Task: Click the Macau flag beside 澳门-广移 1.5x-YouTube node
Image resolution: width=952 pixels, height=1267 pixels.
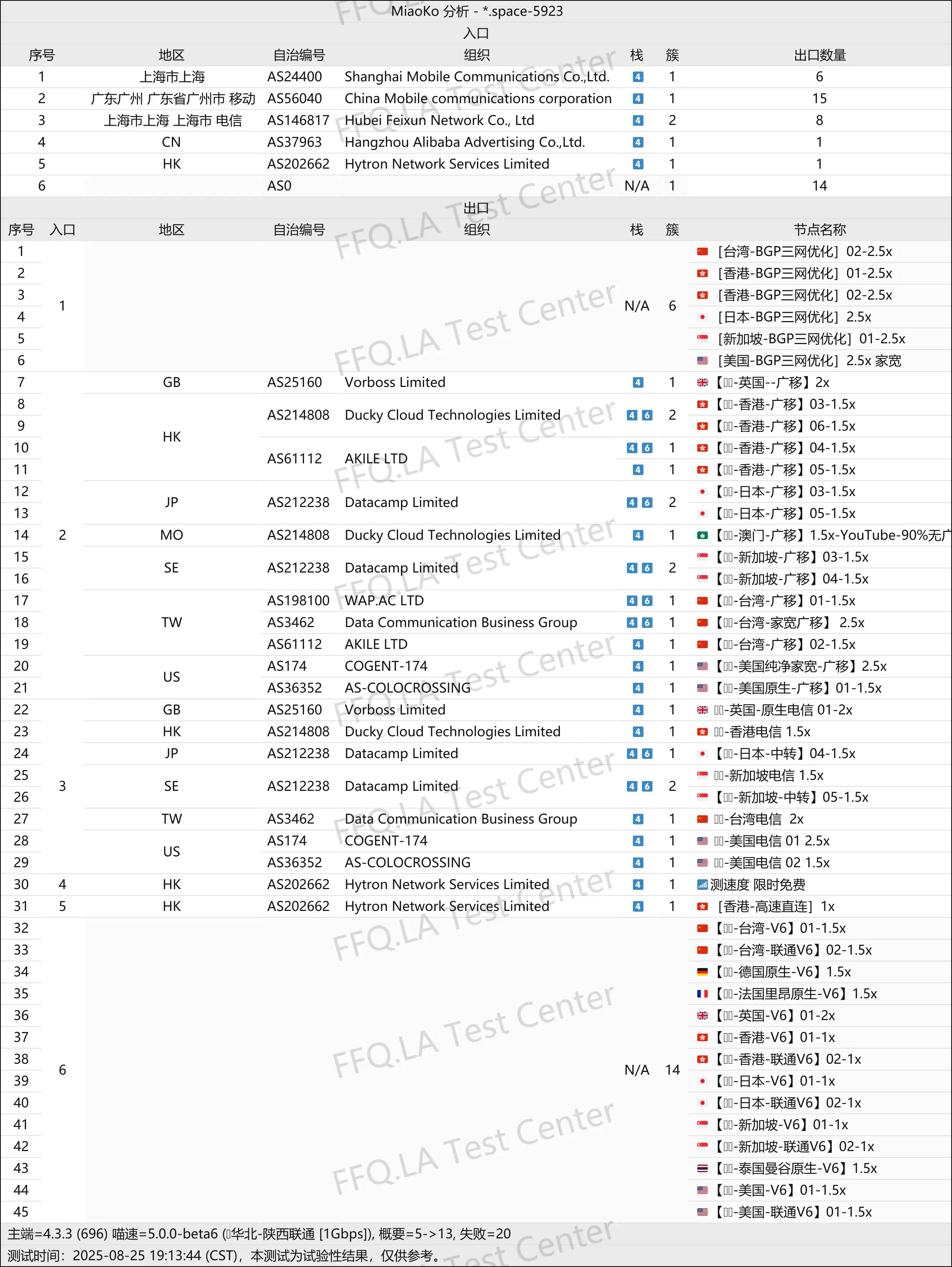Action: [x=703, y=535]
